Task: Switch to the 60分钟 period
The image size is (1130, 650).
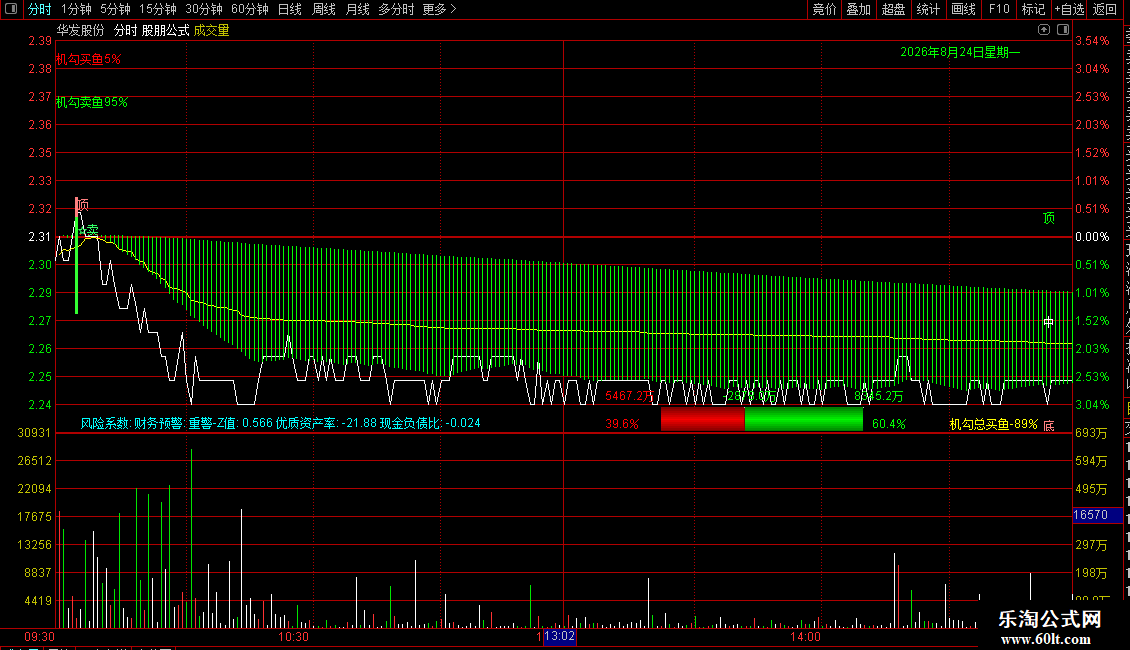Action: click(x=250, y=9)
